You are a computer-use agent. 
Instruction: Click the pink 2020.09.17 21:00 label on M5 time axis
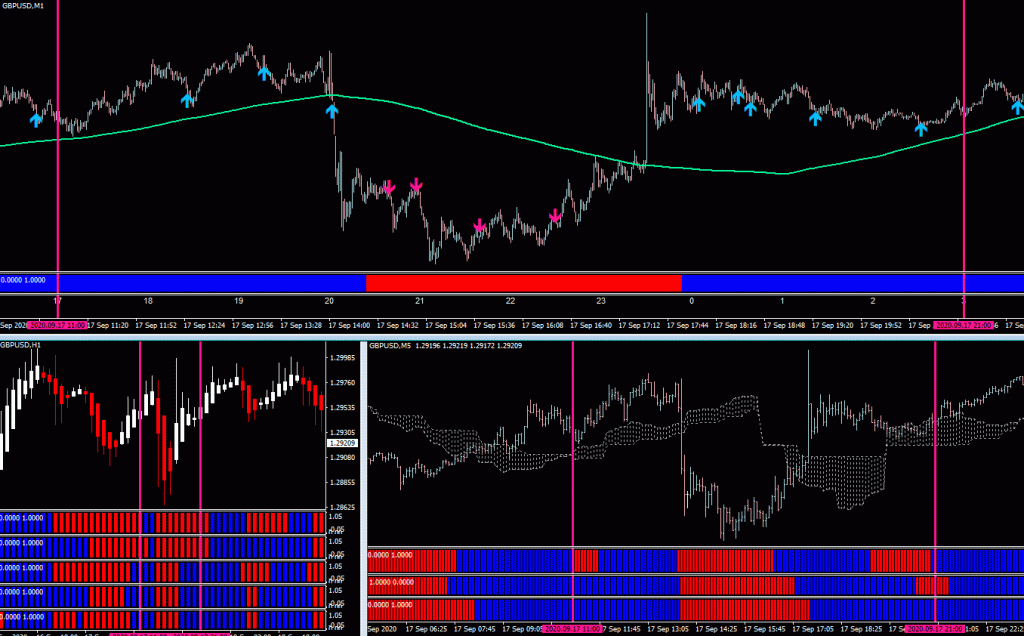click(935, 629)
